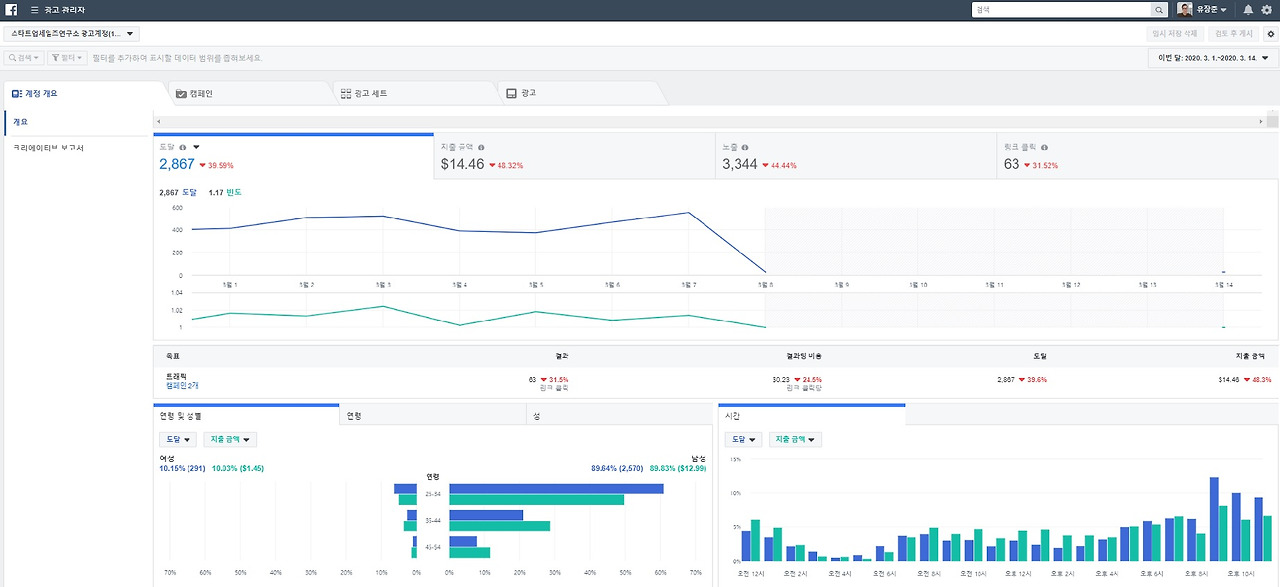Open the 캠페인 2개 link
The width and height of the screenshot is (1280, 587).
[x=184, y=385]
